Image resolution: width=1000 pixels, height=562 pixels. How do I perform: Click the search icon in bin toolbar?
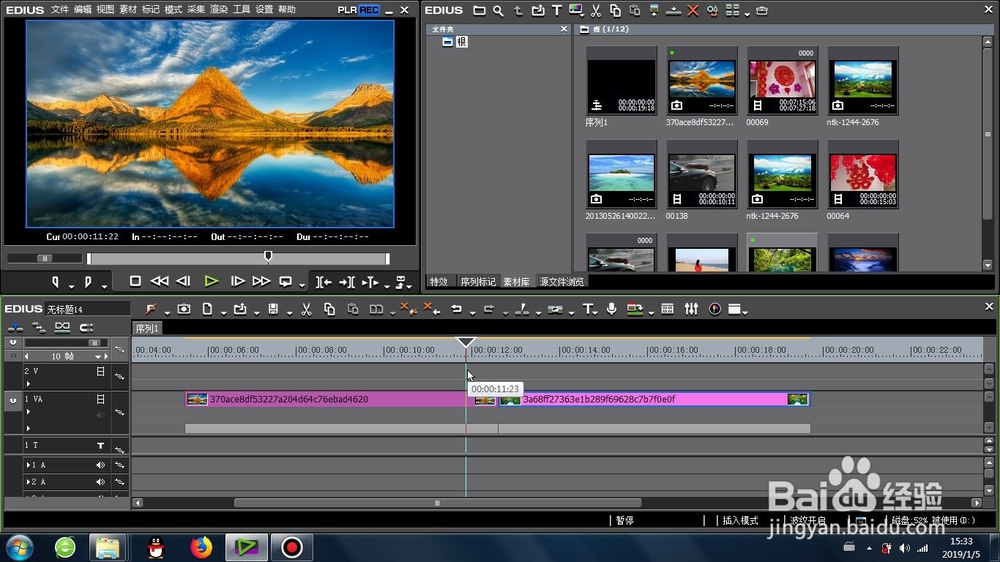(498, 11)
